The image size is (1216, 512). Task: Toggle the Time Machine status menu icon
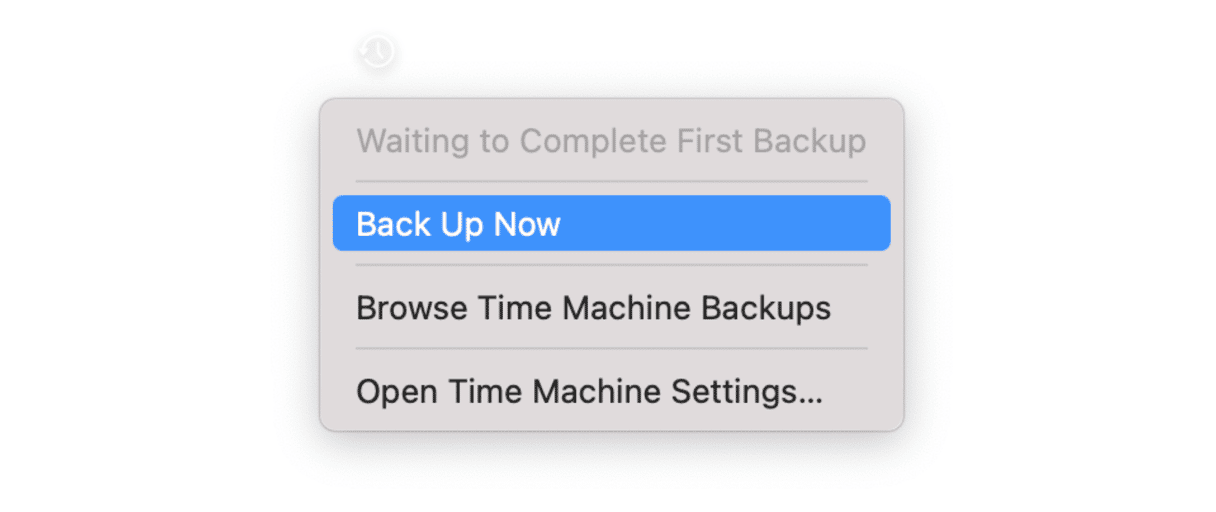coord(378,51)
